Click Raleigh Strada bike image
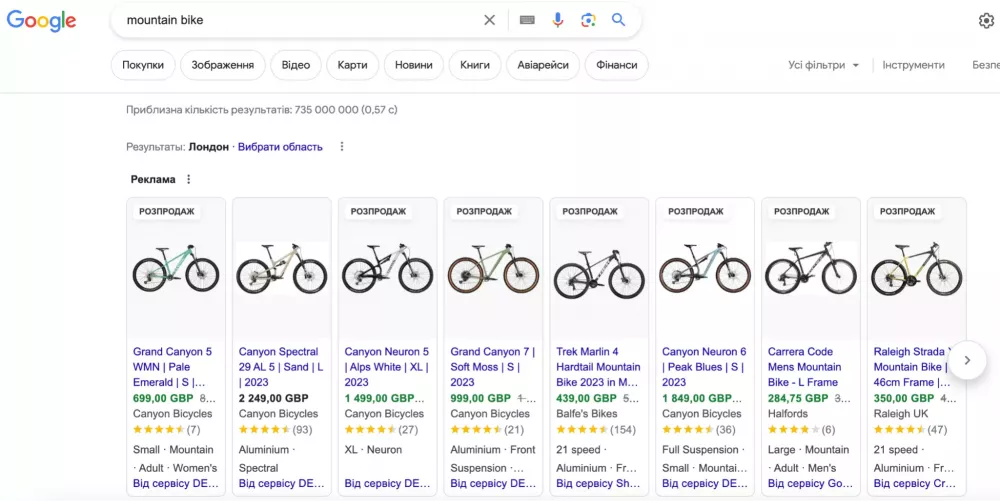Screen dimensions: 1000x501 (x=917, y=268)
